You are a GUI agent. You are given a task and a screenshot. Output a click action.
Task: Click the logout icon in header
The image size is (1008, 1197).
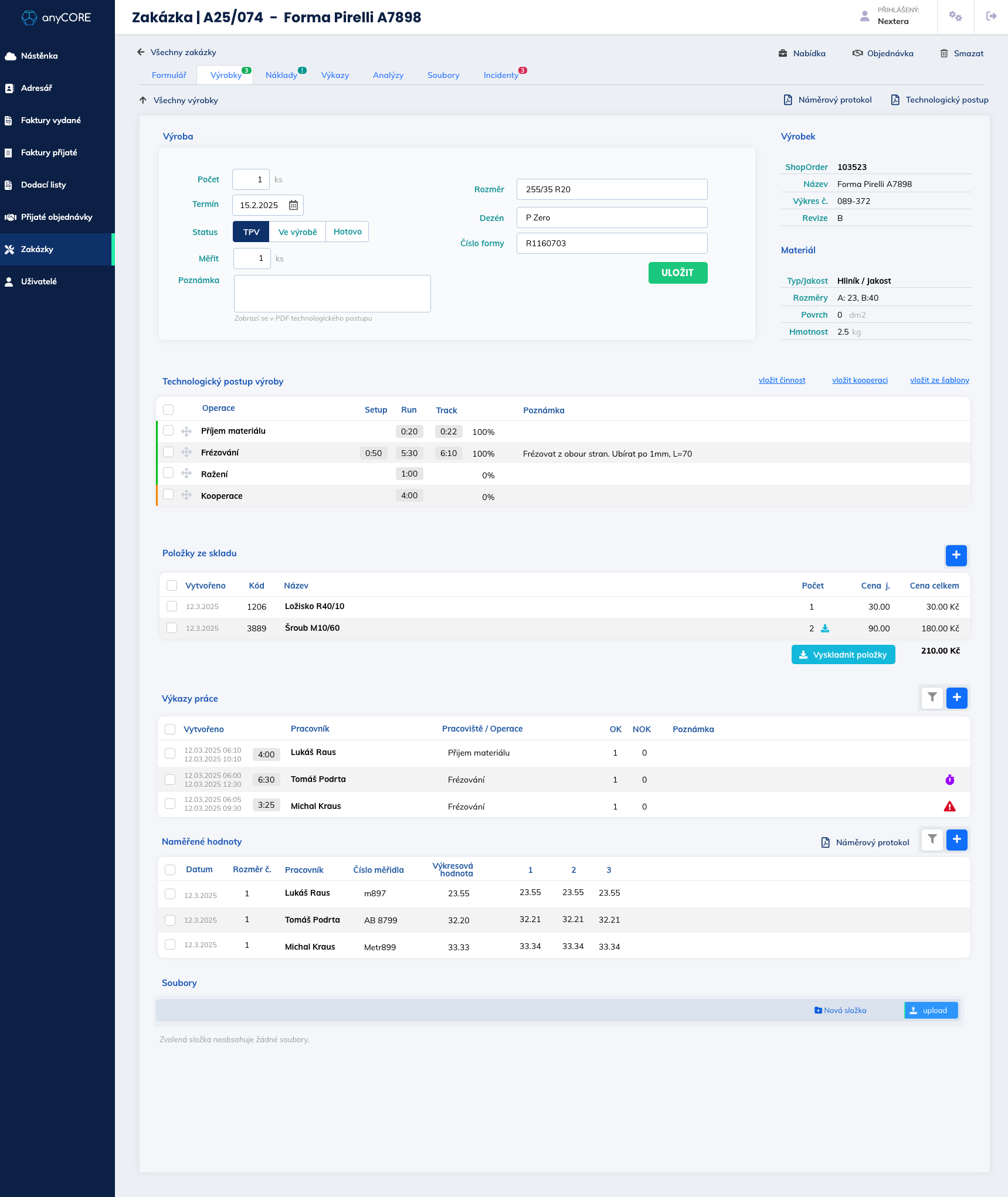pyautogui.click(x=991, y=16)
